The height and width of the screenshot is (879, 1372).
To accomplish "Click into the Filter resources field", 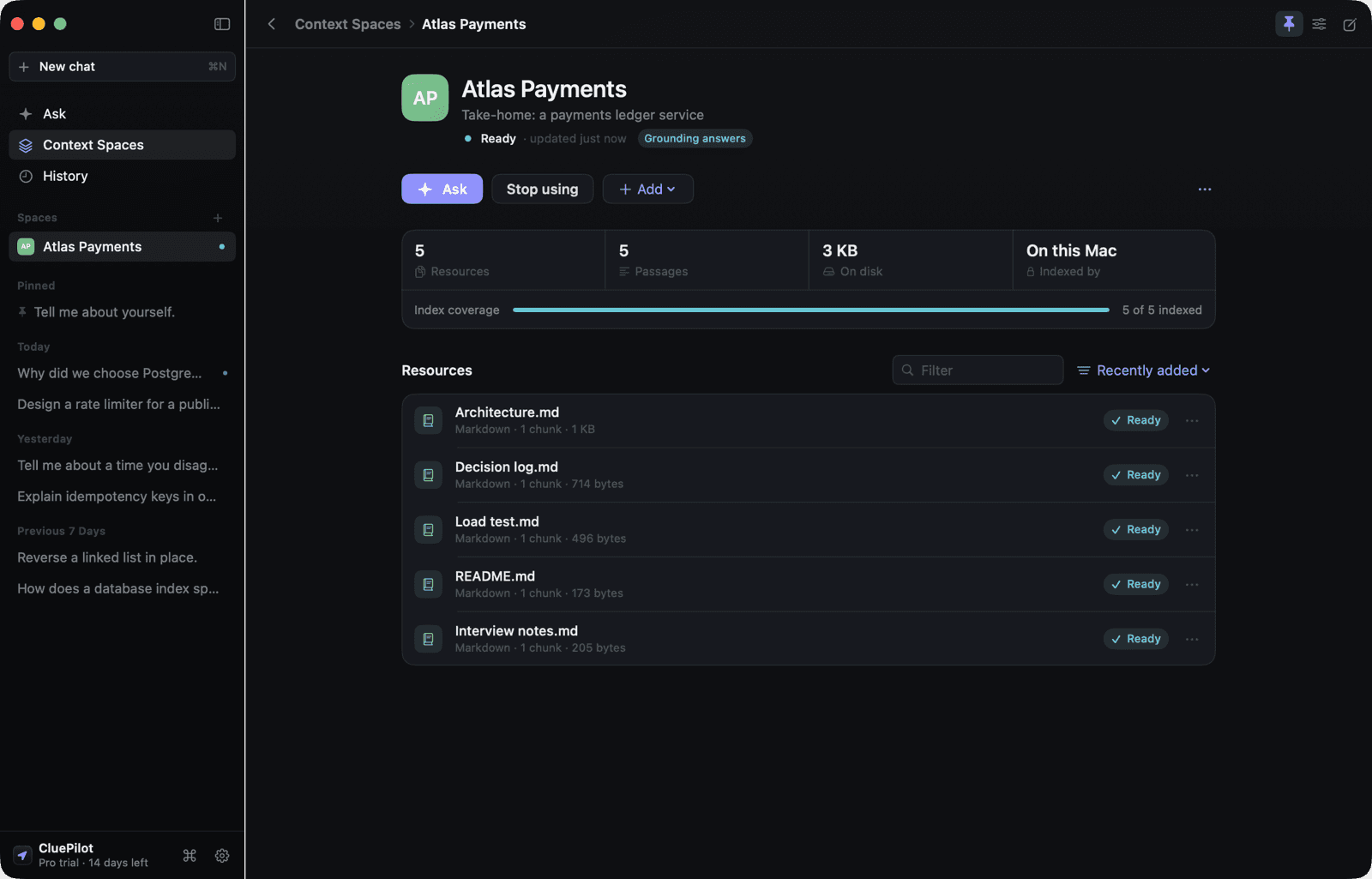I will [978, 370].
